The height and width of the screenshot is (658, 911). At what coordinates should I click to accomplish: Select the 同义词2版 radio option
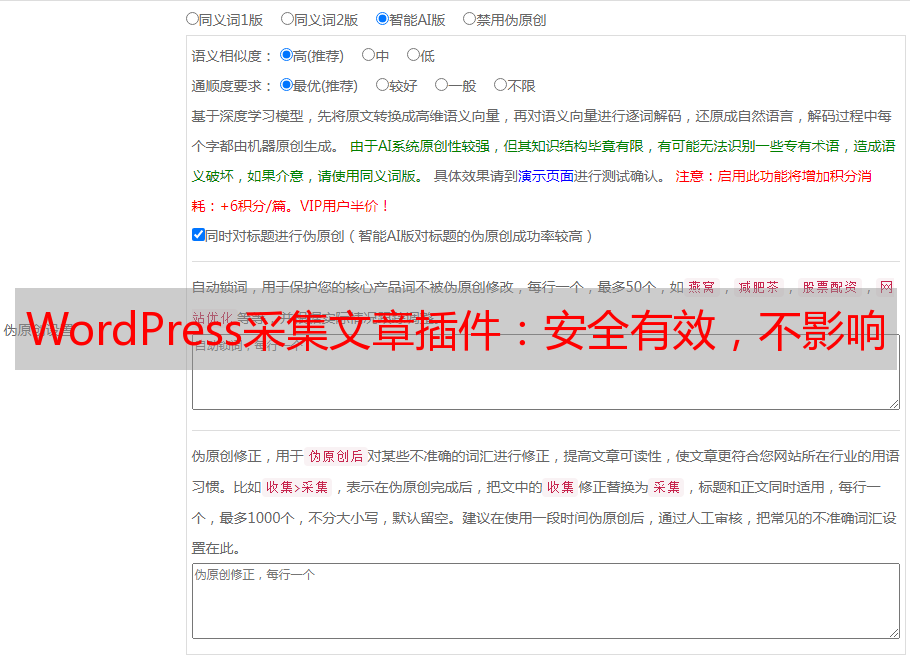click(x=287, y=19)
